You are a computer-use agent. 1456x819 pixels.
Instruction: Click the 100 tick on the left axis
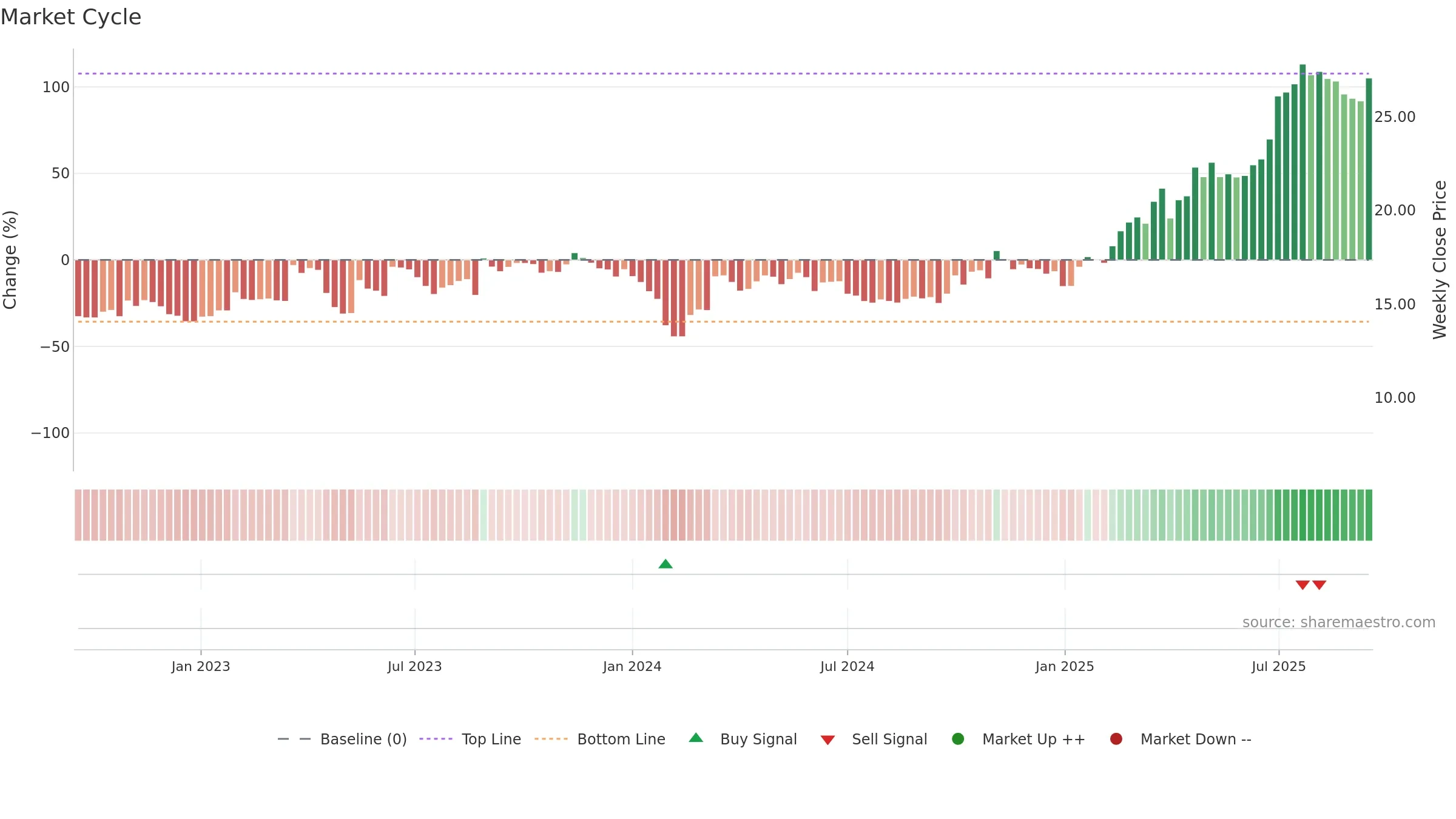56,87
